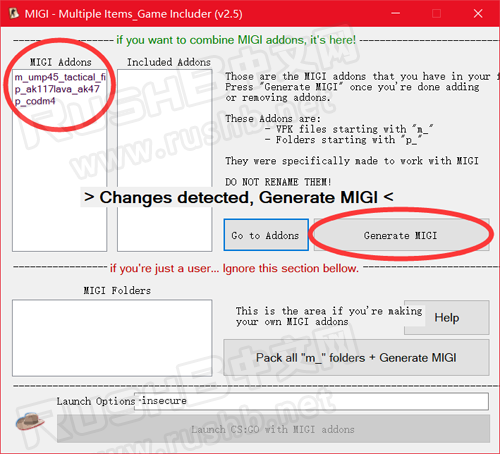Click the 'Launch Options' label
500x454 pixels.
tap(96, 401)
